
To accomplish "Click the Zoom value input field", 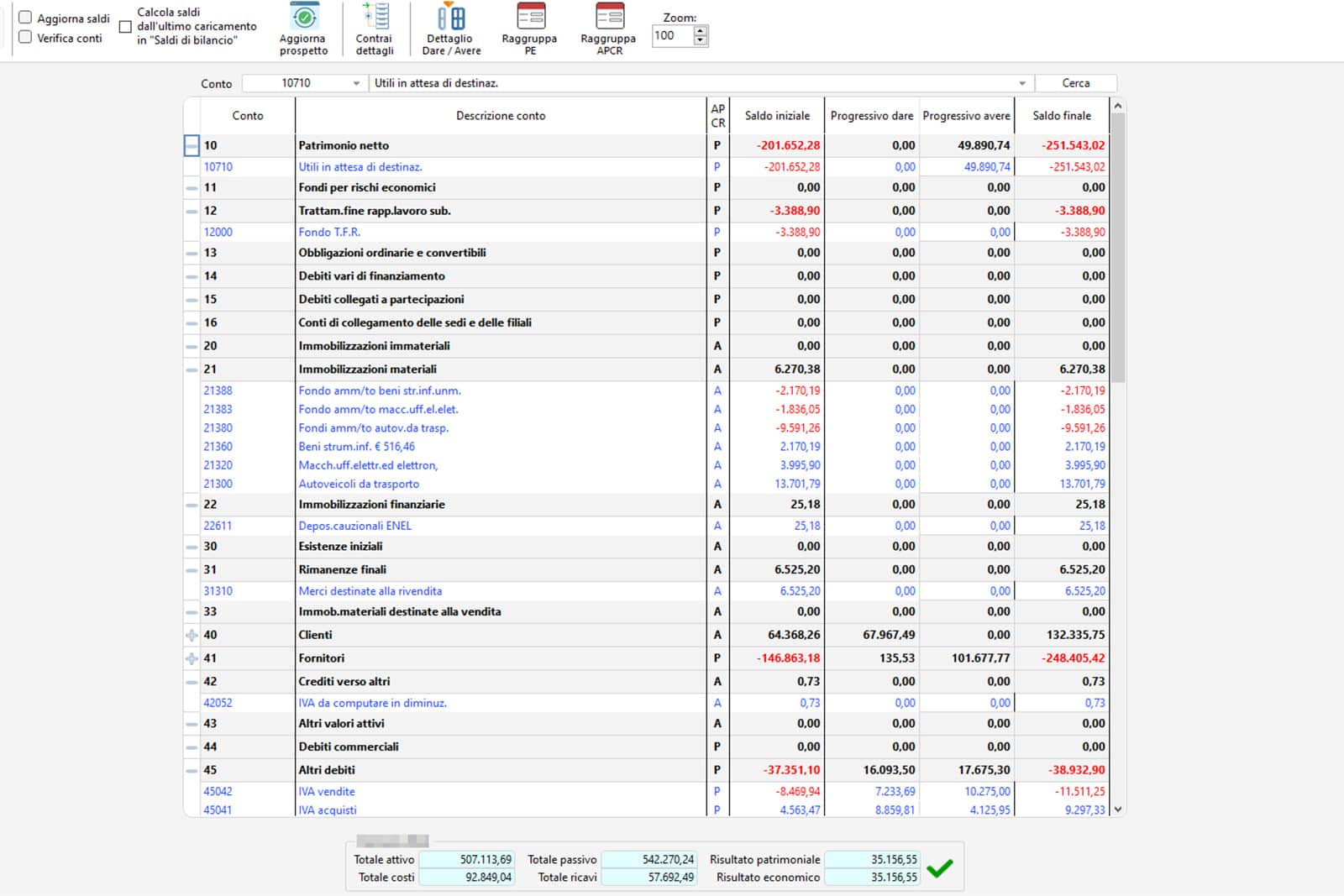I will (x=673, y=35).
